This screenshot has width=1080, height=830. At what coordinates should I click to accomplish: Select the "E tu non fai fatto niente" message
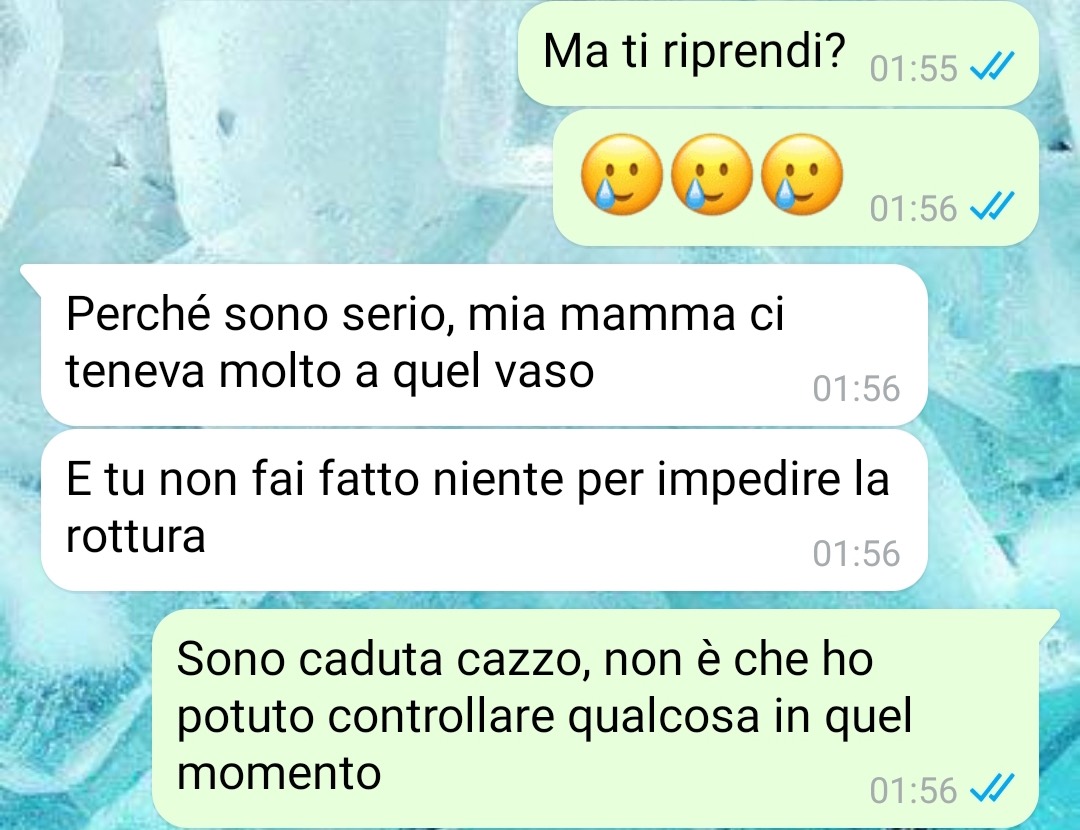[x=484, y=510]
